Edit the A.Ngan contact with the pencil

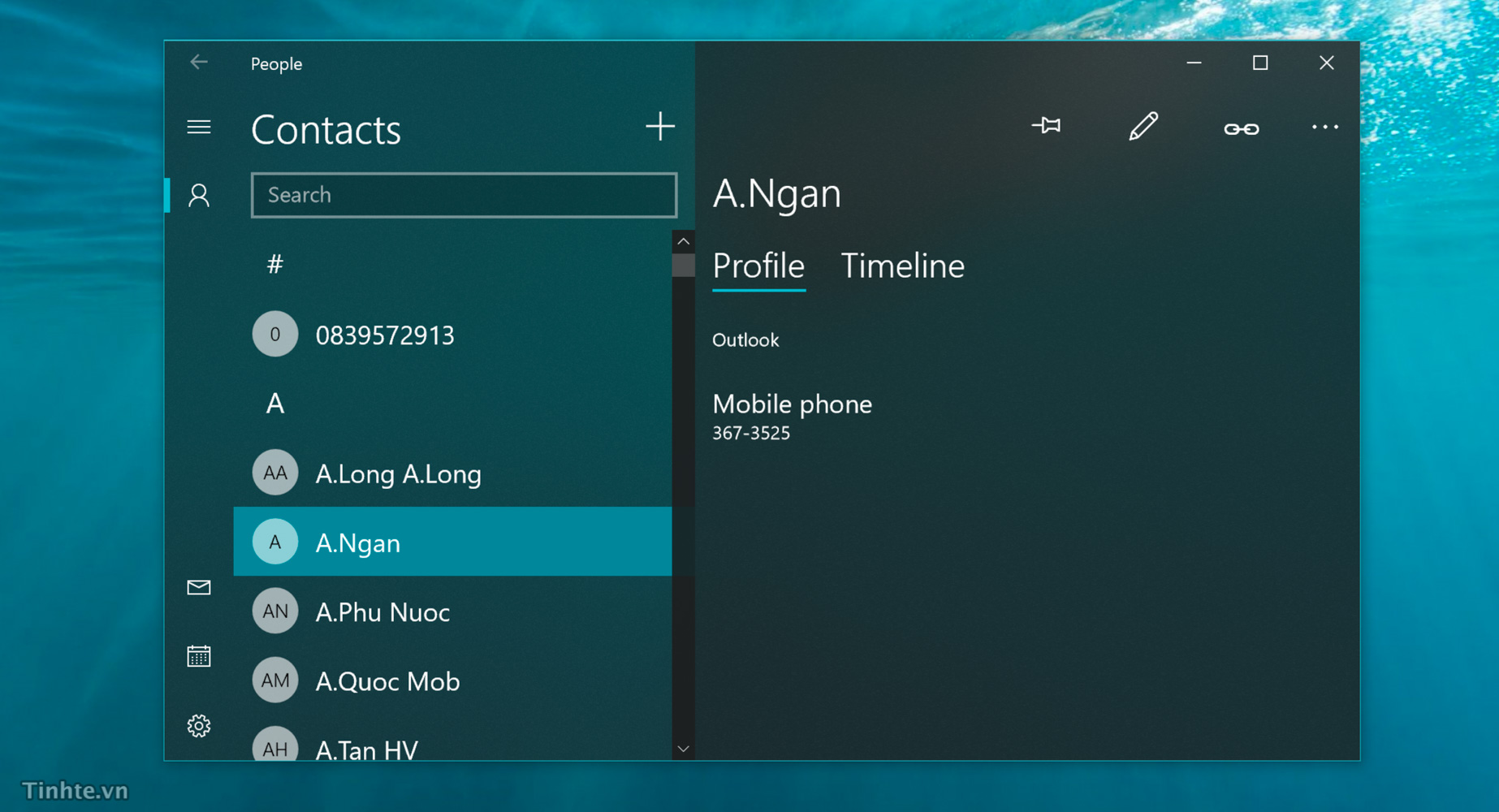coord(1143,126)
